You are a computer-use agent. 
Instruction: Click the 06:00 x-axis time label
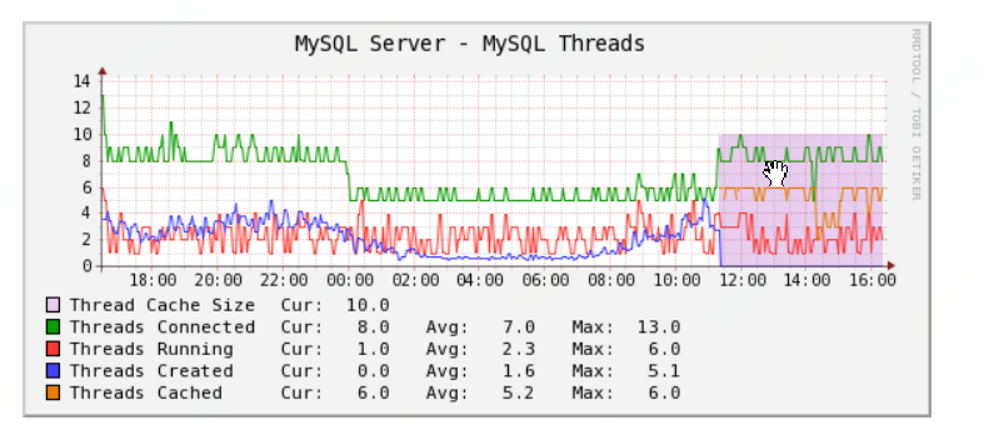click(546, 280)
